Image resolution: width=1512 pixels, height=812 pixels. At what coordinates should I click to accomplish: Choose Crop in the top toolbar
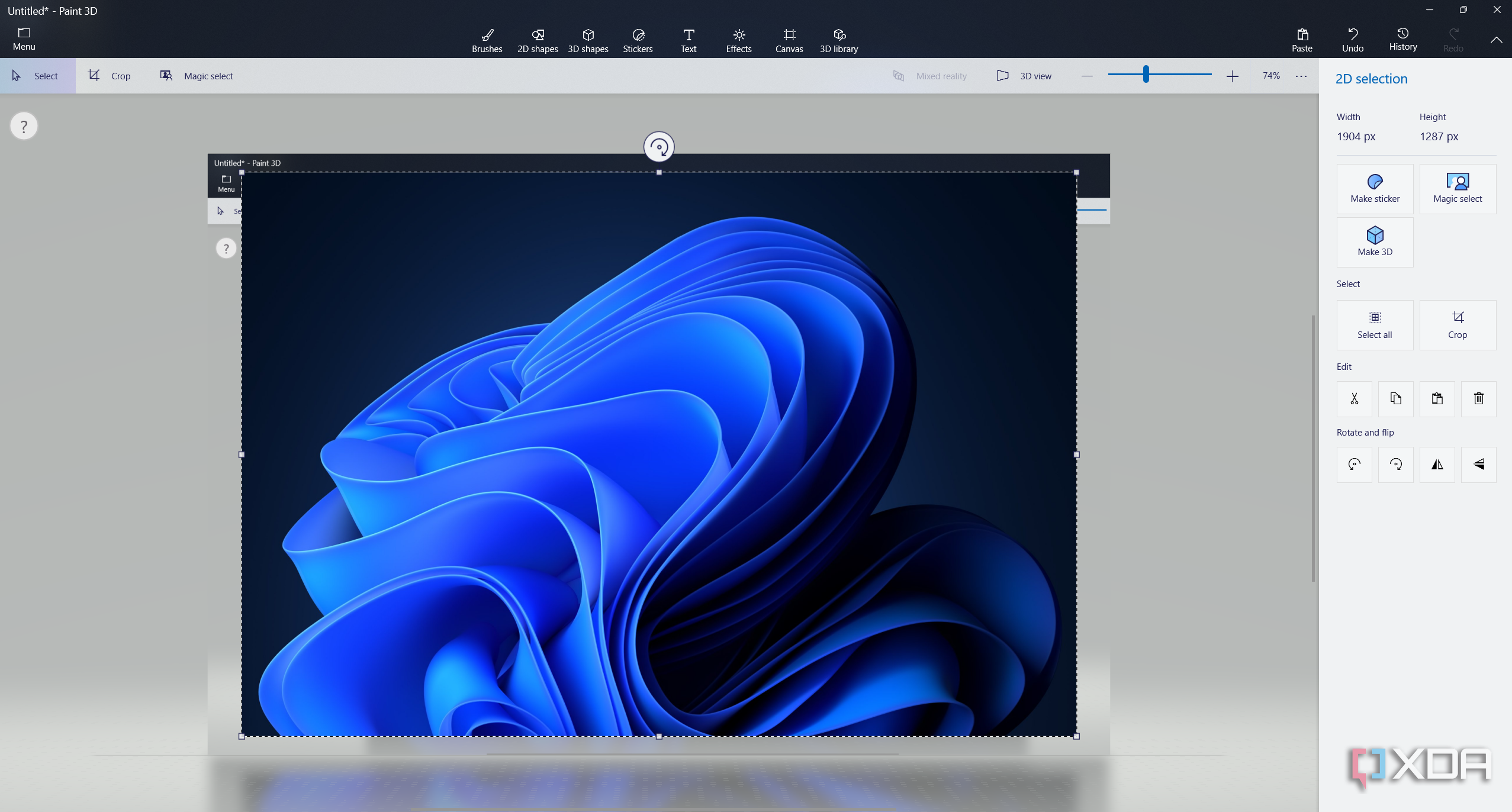click(x=110, y=76)
